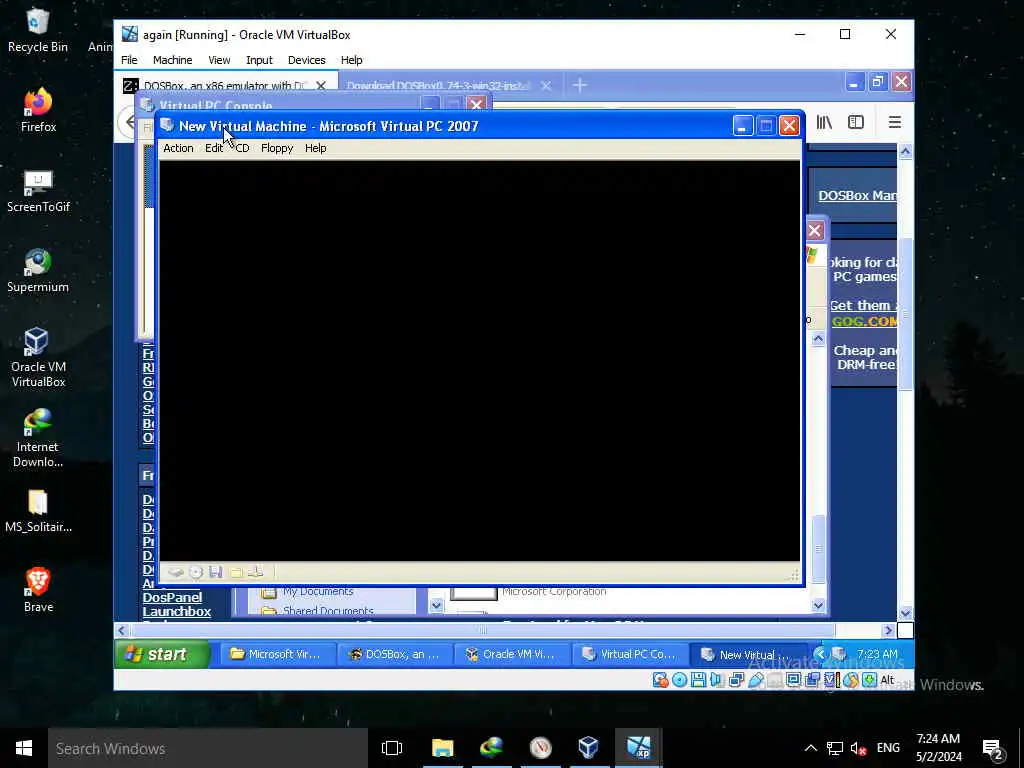Toggle Firefox sidebar icon

point(856,122)
